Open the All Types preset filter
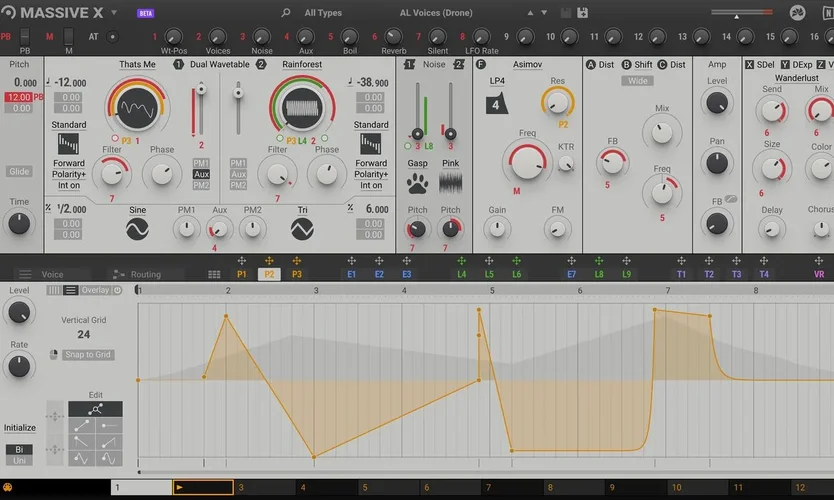This screenshot has width=834, height=500. pyautogui.click(x=323, y=13)
